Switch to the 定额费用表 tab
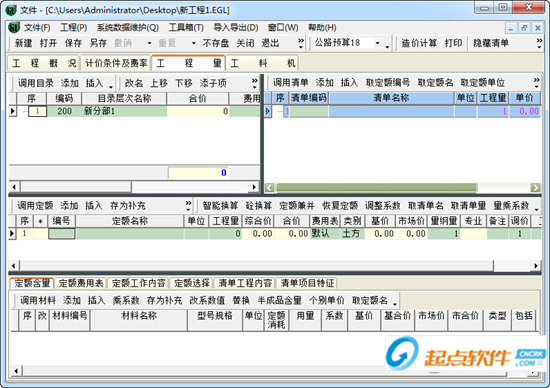This screenshot has height=388, width=550. (x=81, y=283)
